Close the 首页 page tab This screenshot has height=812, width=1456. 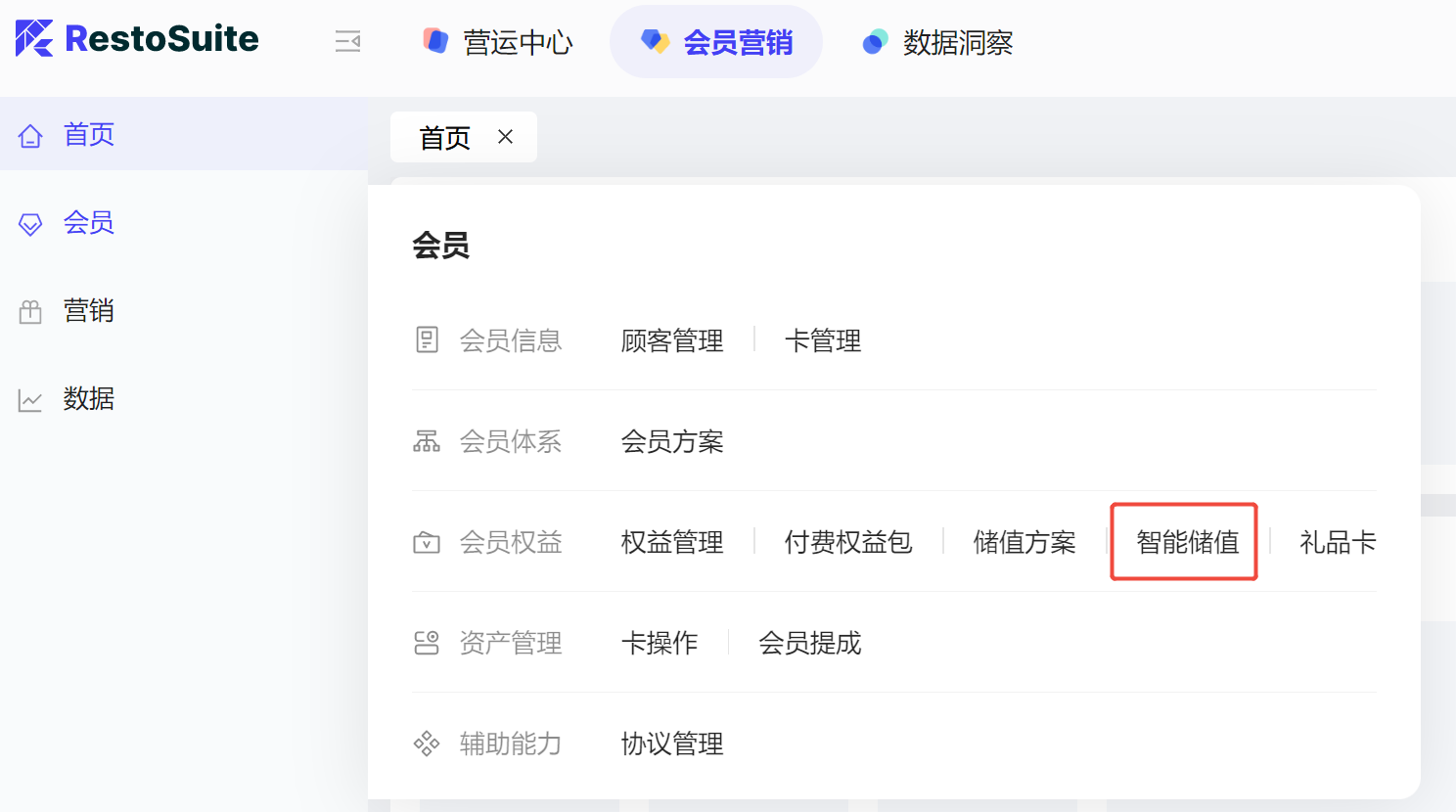(505, 137)
